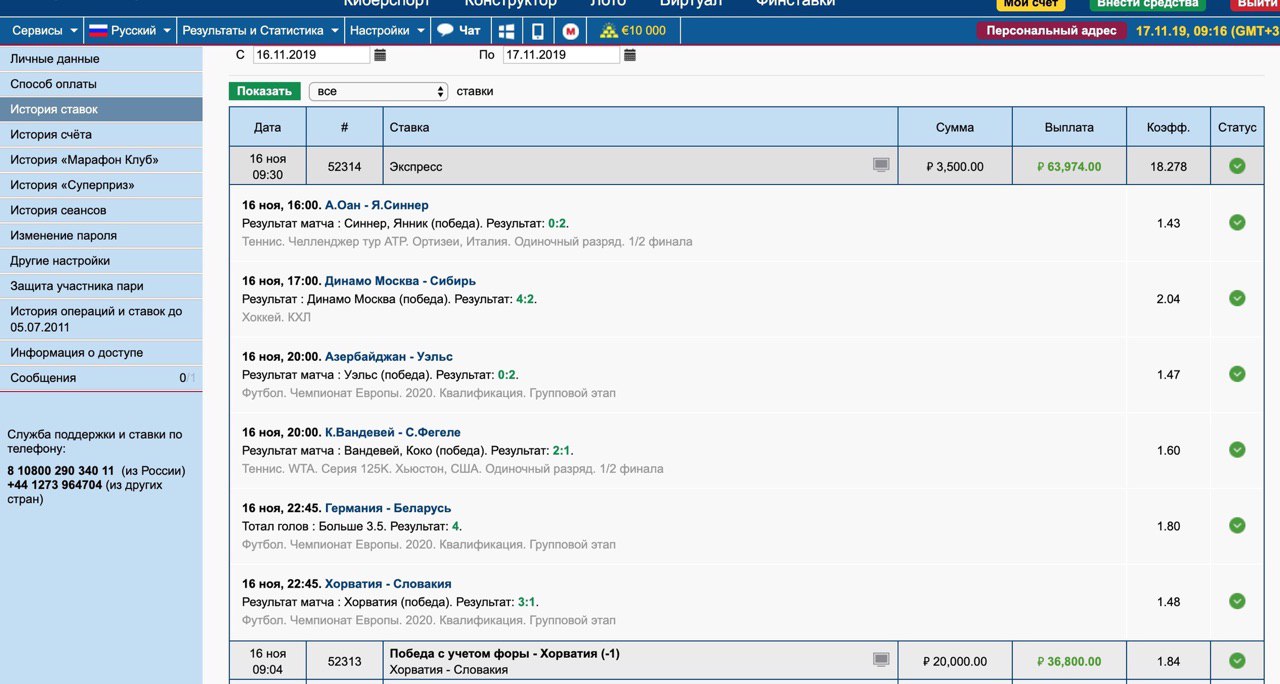Click the Сумма column header
Screen dimensions: 1280x684
coord(955,128)
